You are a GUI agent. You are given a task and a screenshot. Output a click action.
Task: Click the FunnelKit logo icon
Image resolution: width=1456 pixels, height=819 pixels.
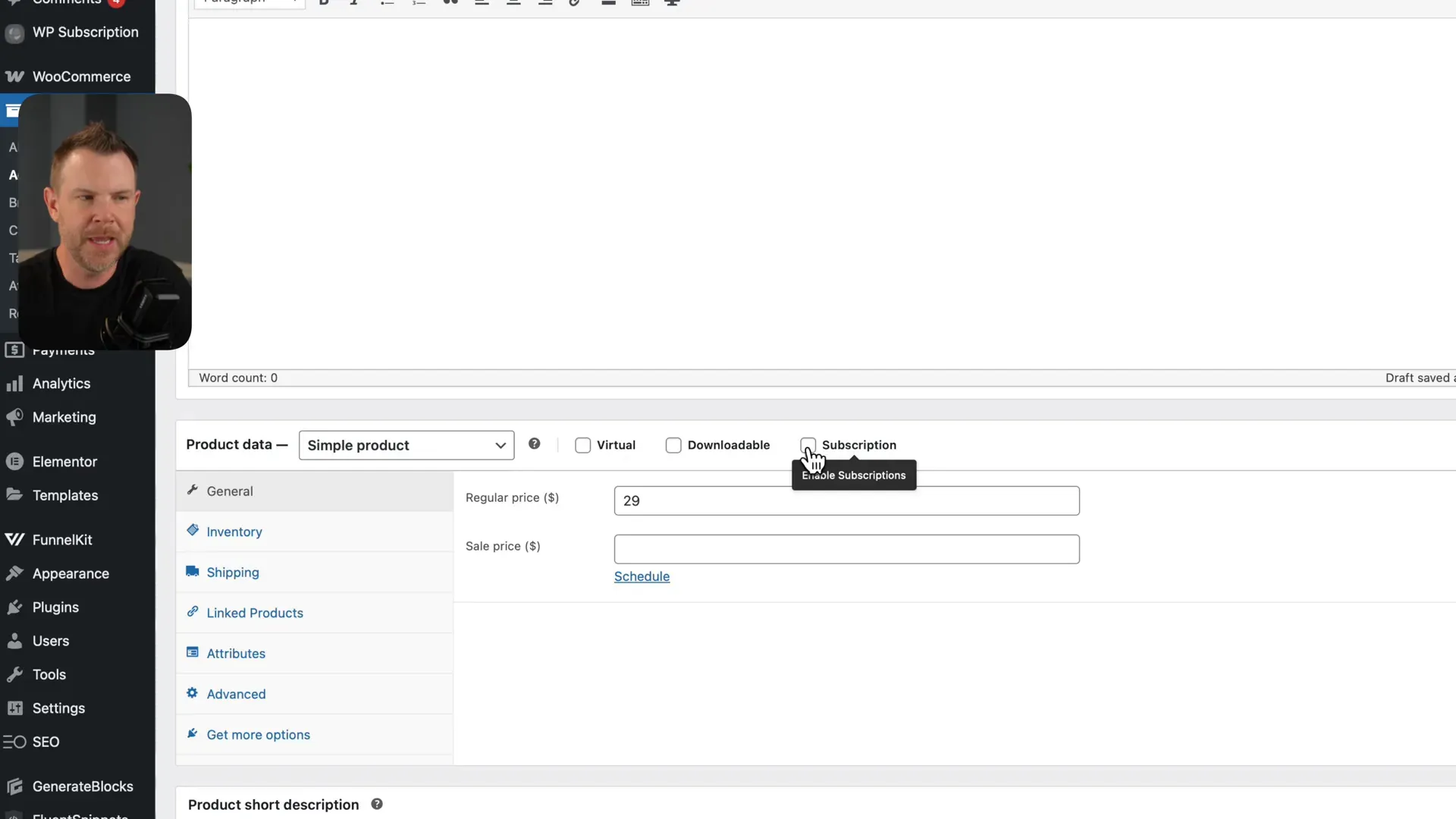(x=14, y=540)
